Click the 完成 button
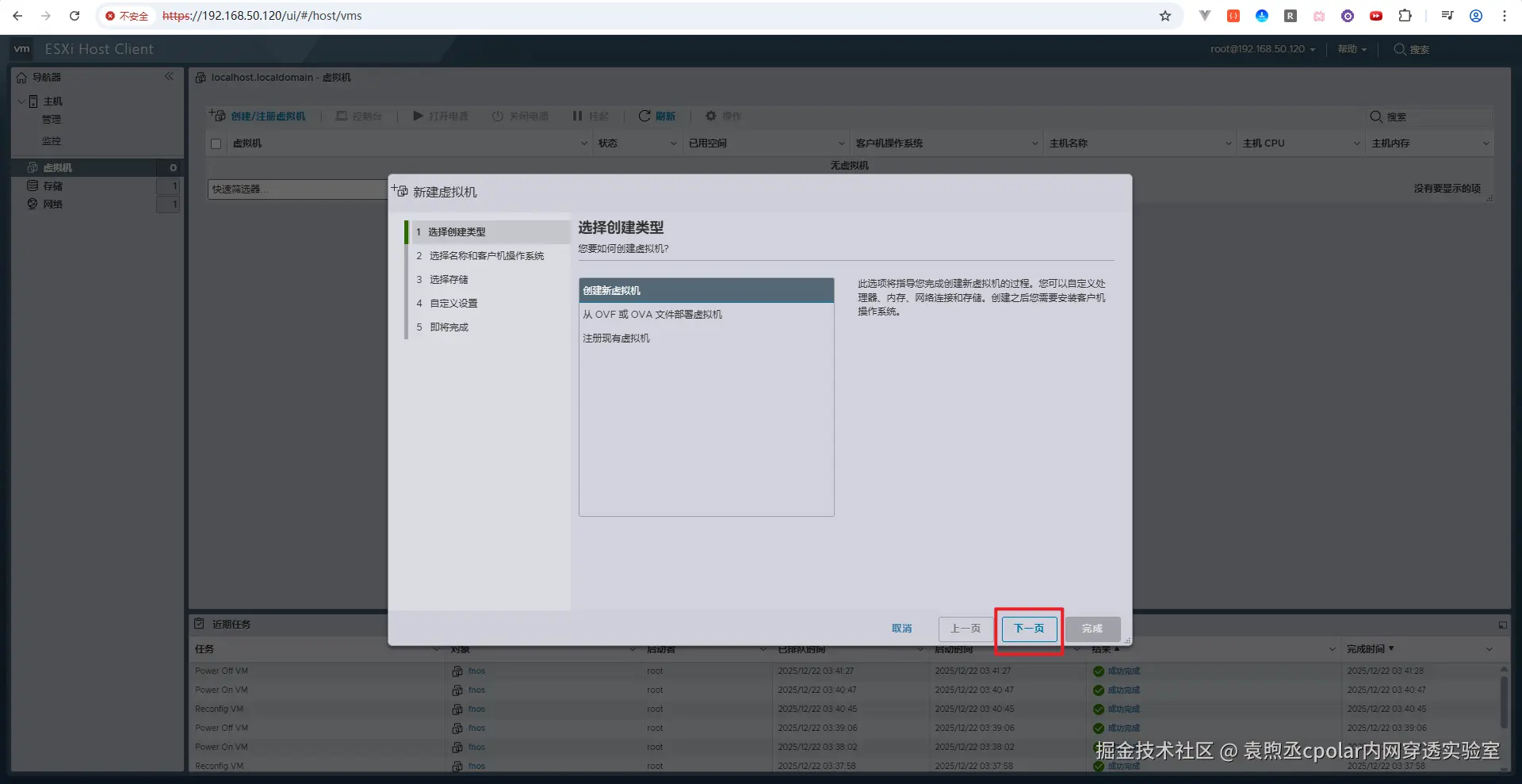This screenshot has width=1522, height=784. (1092, 629)
